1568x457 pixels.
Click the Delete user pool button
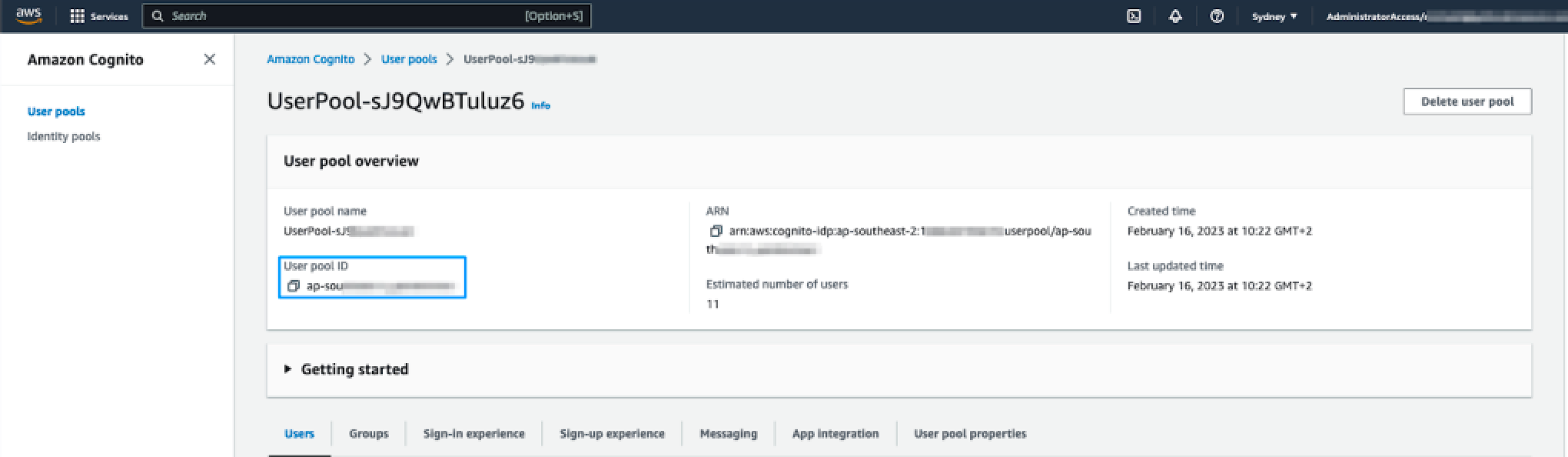[1467, 102]
